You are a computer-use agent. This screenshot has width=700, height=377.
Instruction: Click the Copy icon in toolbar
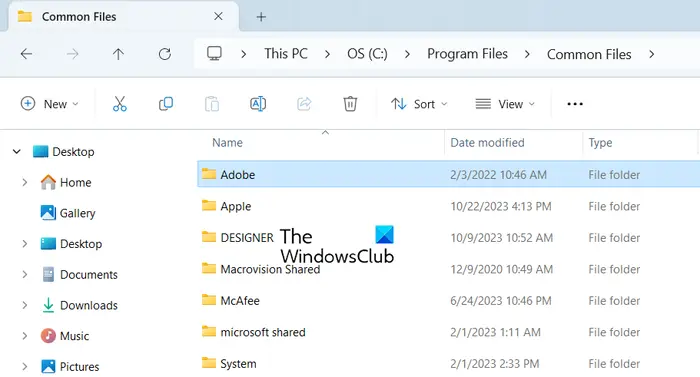tap(166, 104)
